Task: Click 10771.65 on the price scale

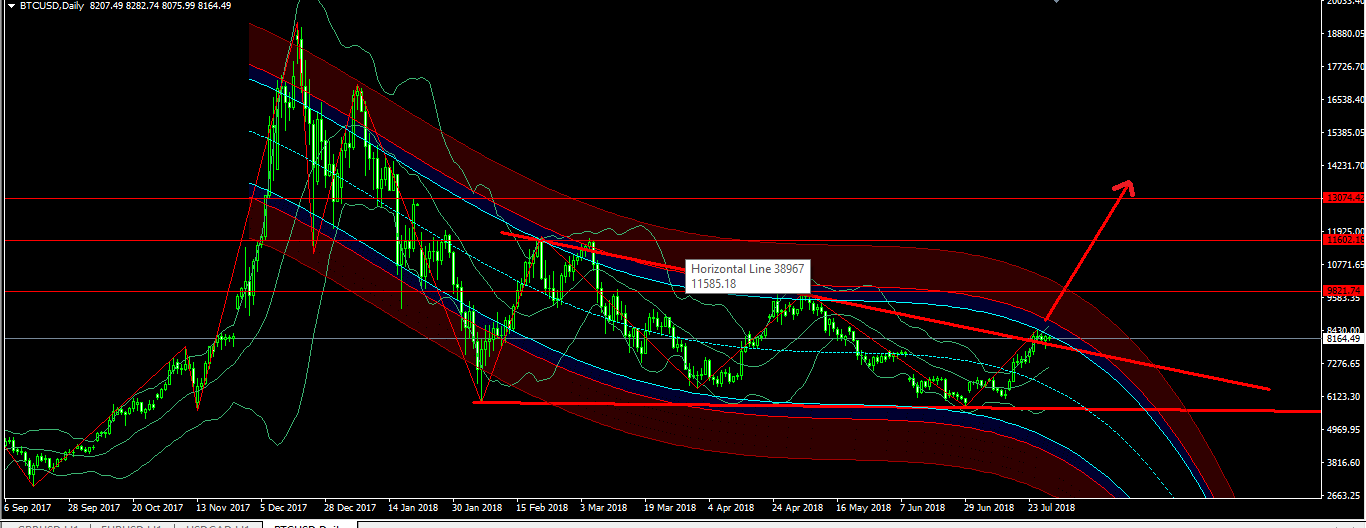Action: point(1345,265)
